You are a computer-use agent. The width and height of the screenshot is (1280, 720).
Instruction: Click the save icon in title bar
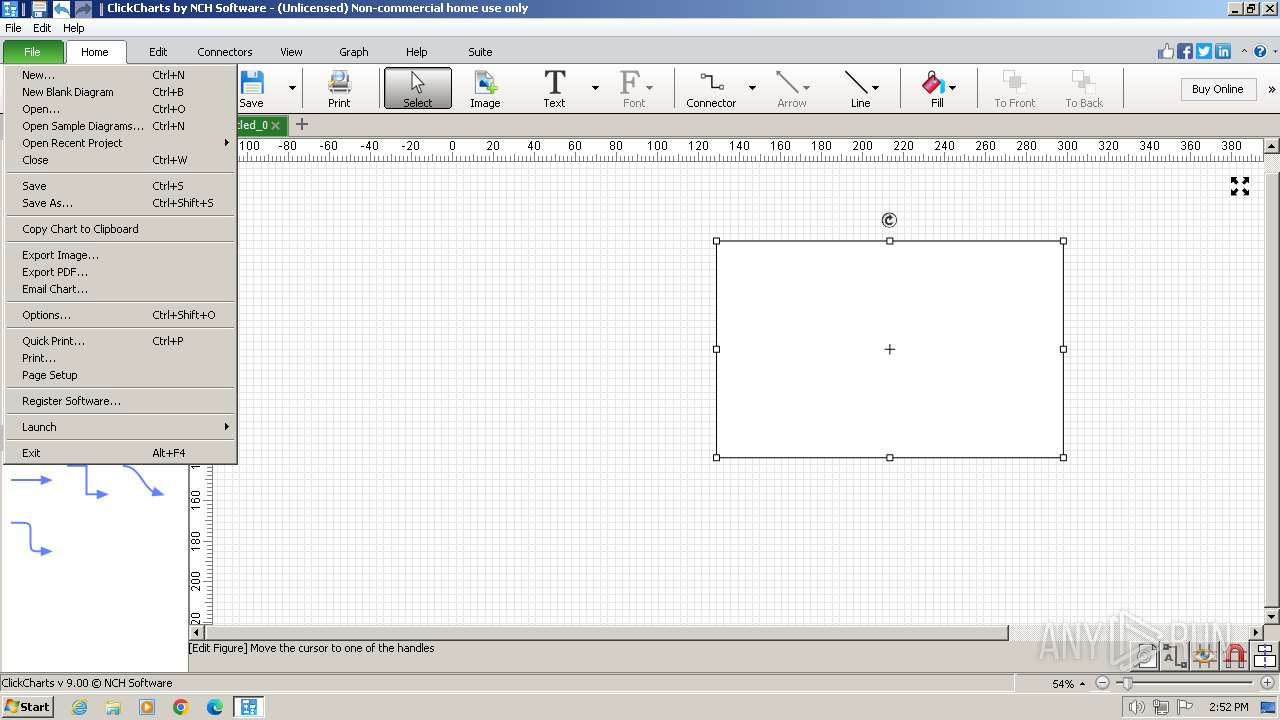pos(40,9)
